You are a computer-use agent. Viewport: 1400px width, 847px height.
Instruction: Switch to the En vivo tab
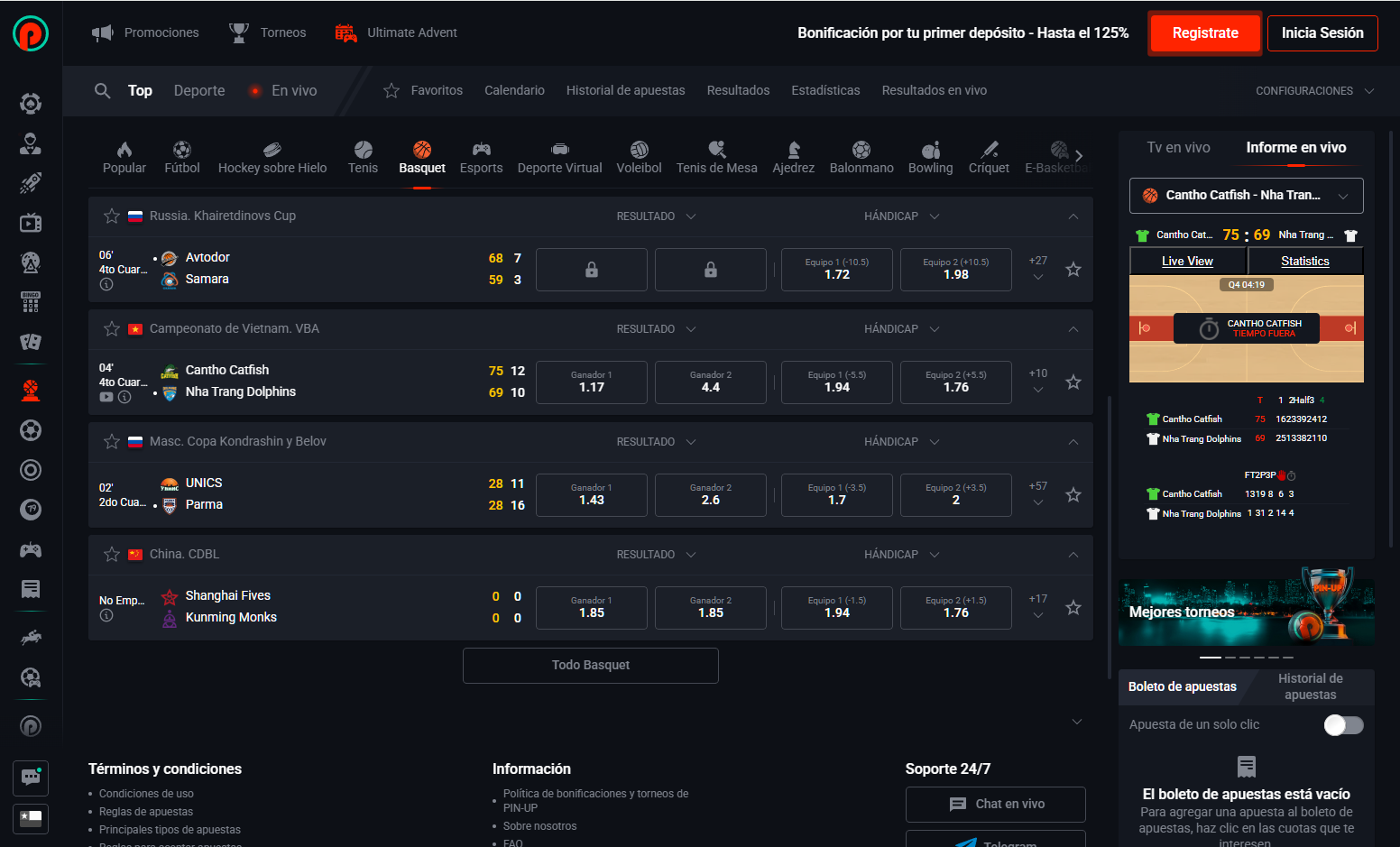285,90
